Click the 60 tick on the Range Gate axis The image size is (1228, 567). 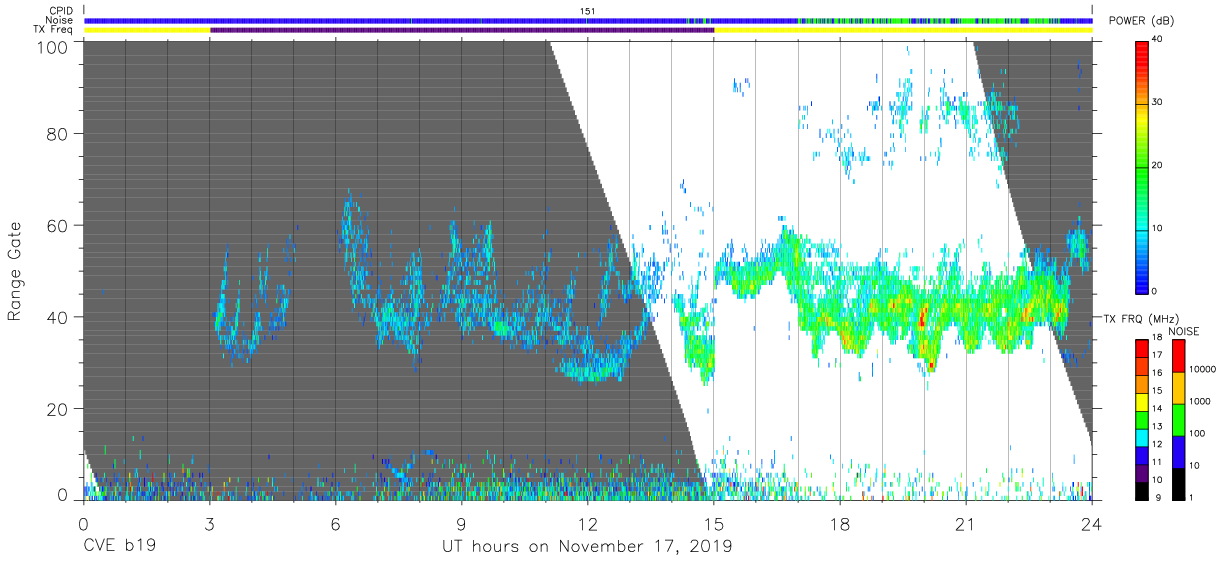[x=56, y=226]
